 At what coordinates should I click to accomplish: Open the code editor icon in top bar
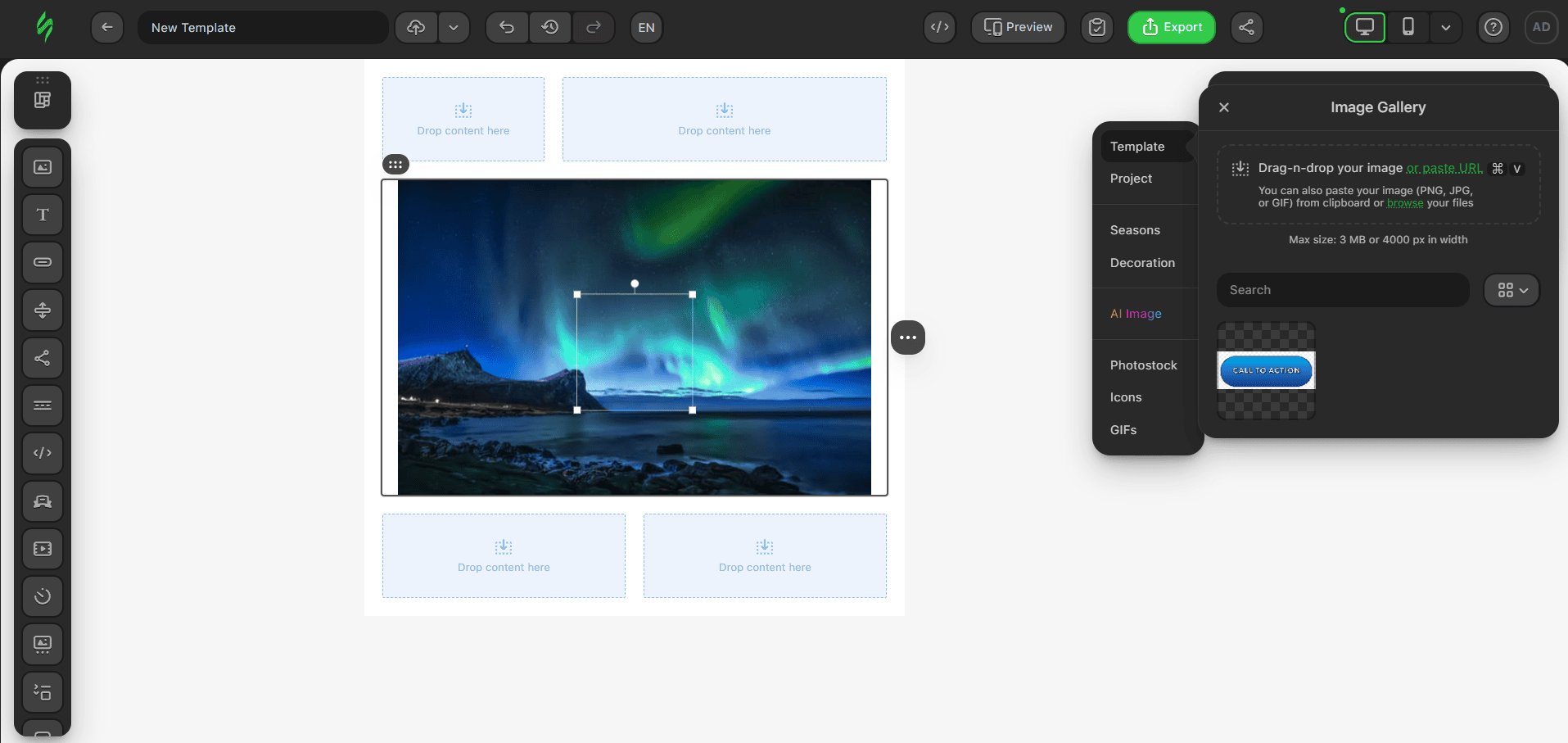tap(939, 27)
